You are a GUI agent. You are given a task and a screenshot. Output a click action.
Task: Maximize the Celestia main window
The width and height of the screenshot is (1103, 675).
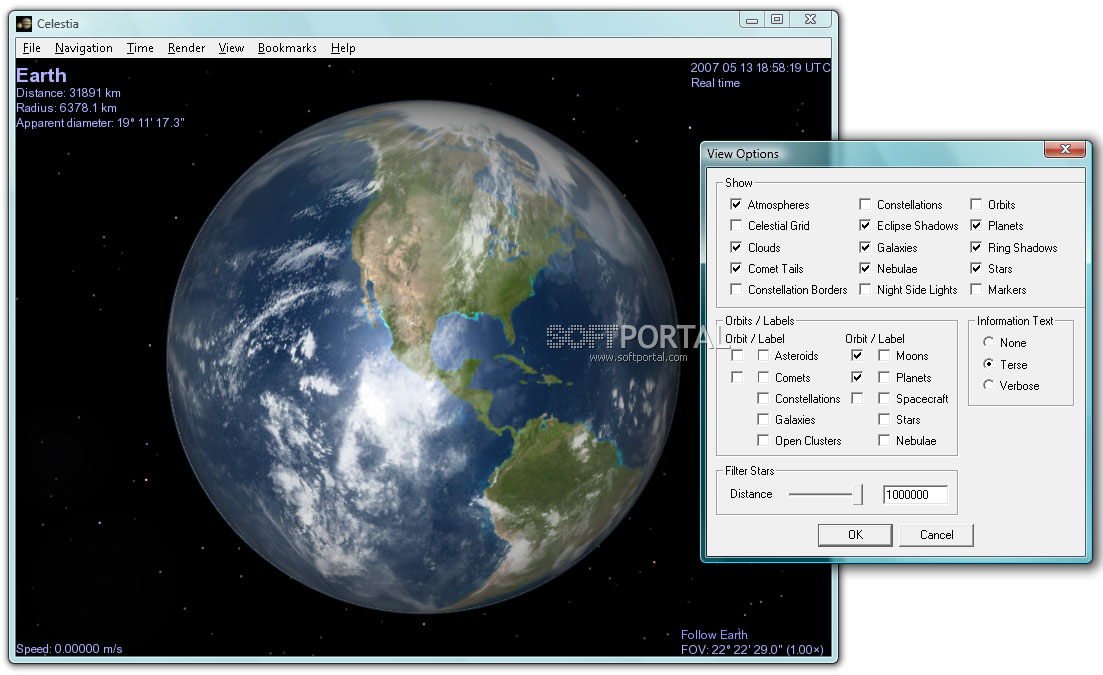pyautogui.click(x=777, y=20)
